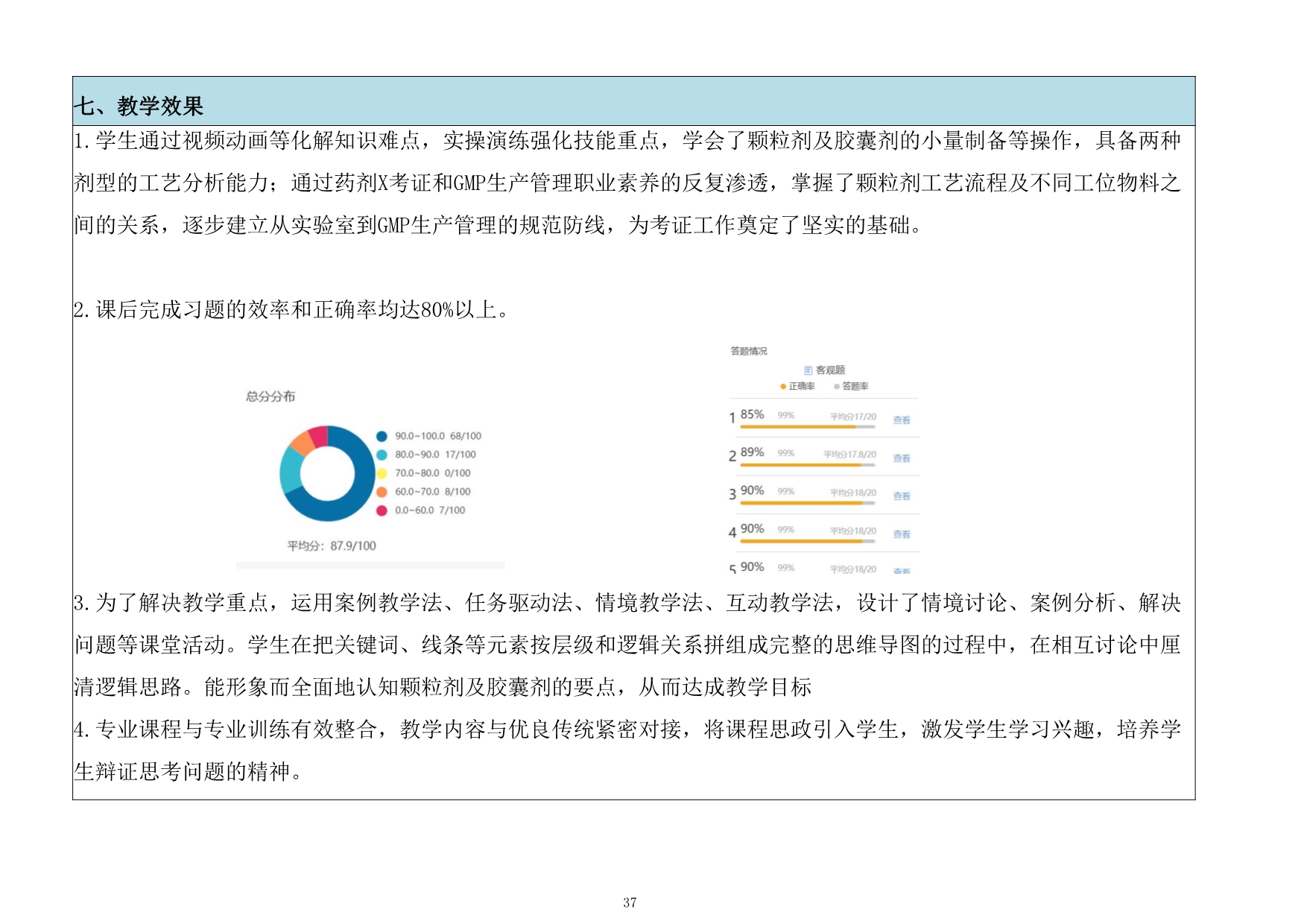
Task: Select the cyan 80.0~90.0 legend dot
Action: pos(382,455)
